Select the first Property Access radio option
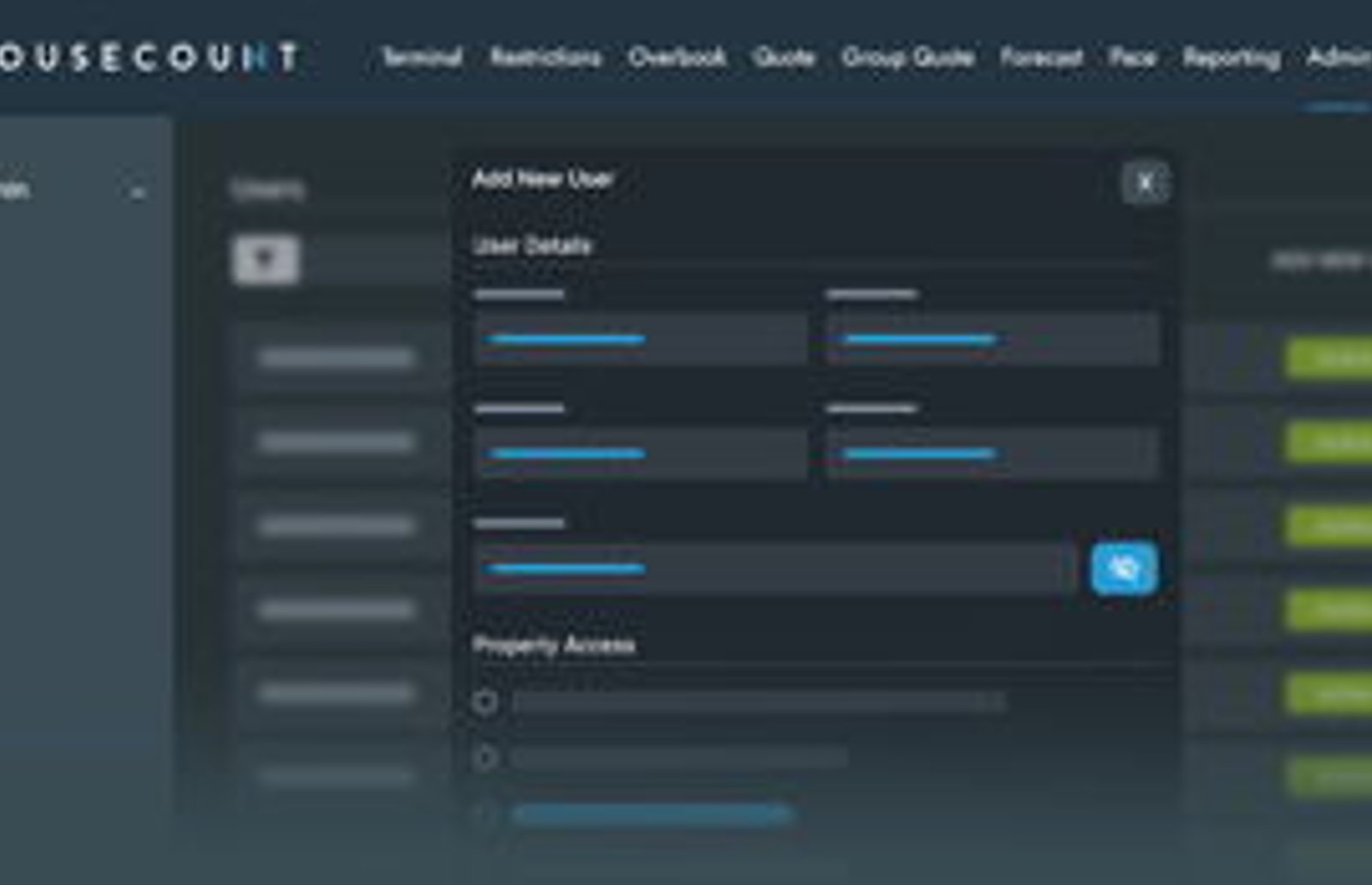Viewport: 1372px width, 885px height. coord(485,702)
